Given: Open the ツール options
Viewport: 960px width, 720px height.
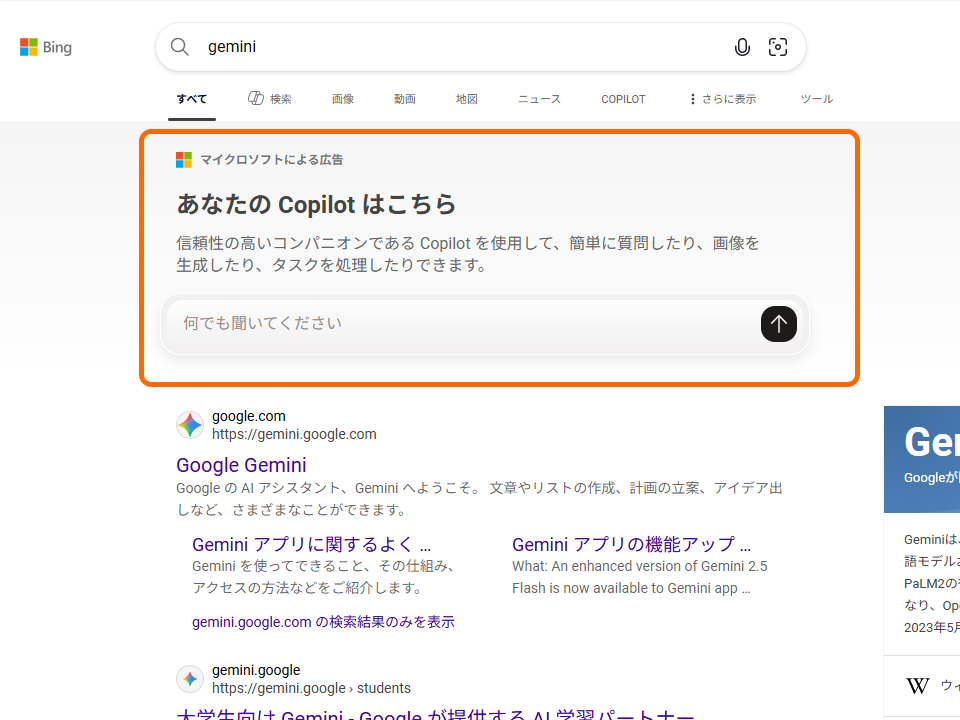Looking at the screenshot, I should coord(817,98).
